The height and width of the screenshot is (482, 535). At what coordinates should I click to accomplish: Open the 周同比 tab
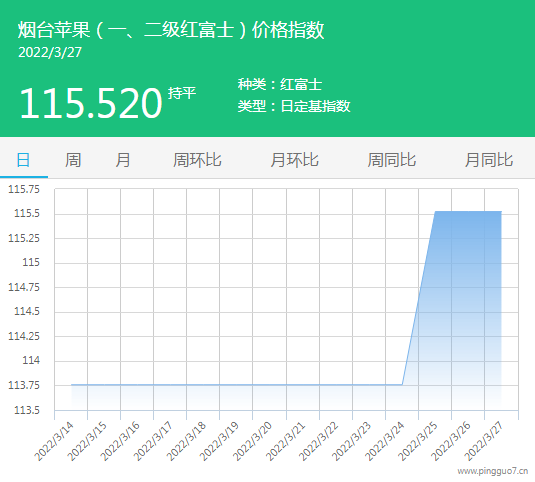(x=392, y=160)
